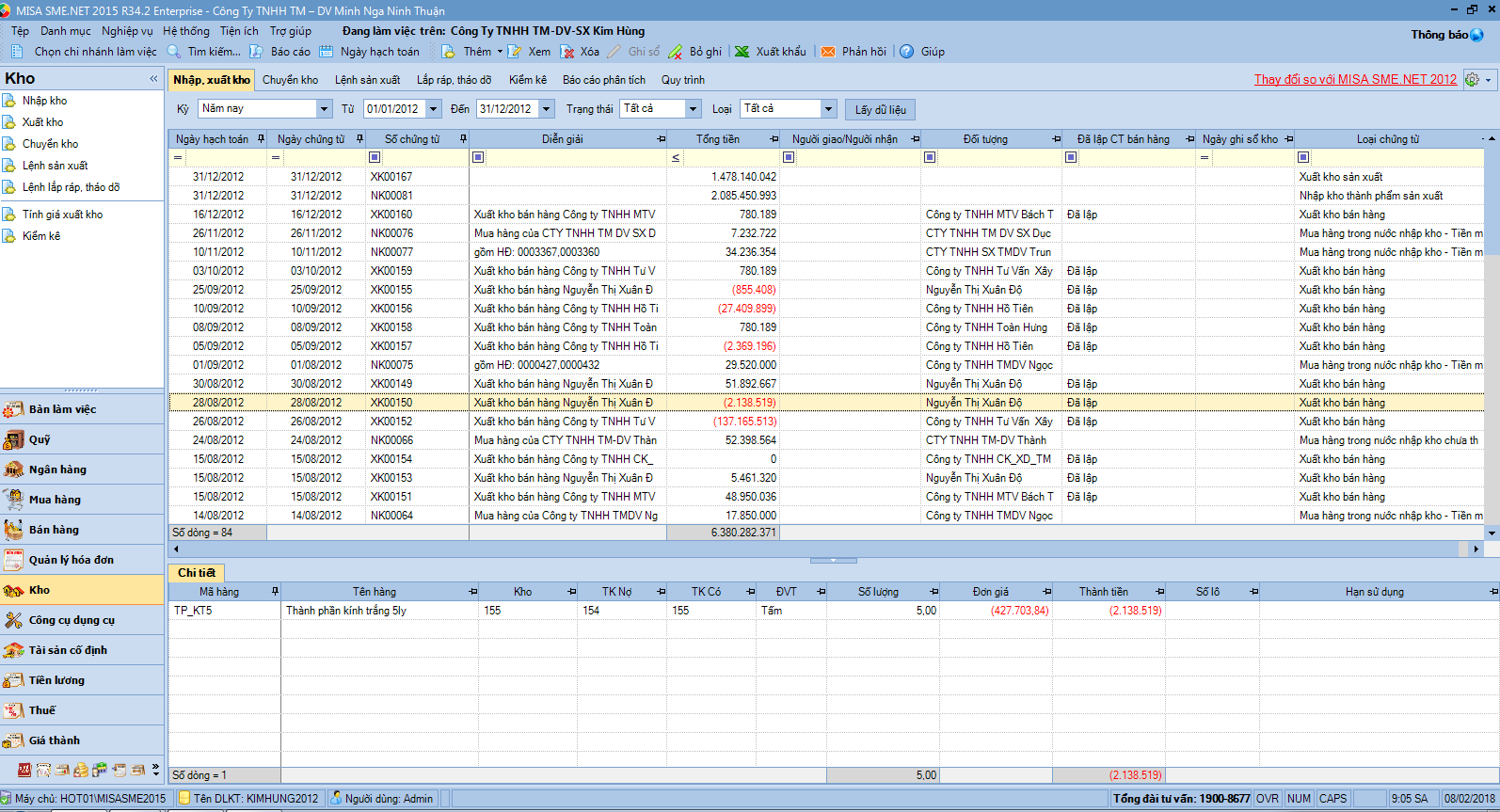The height and width of the screenshot is (812, 1500).
Task: Click the Bỏ ghi unpost icon
Action: pyautogui.click(x=676, y=52)
